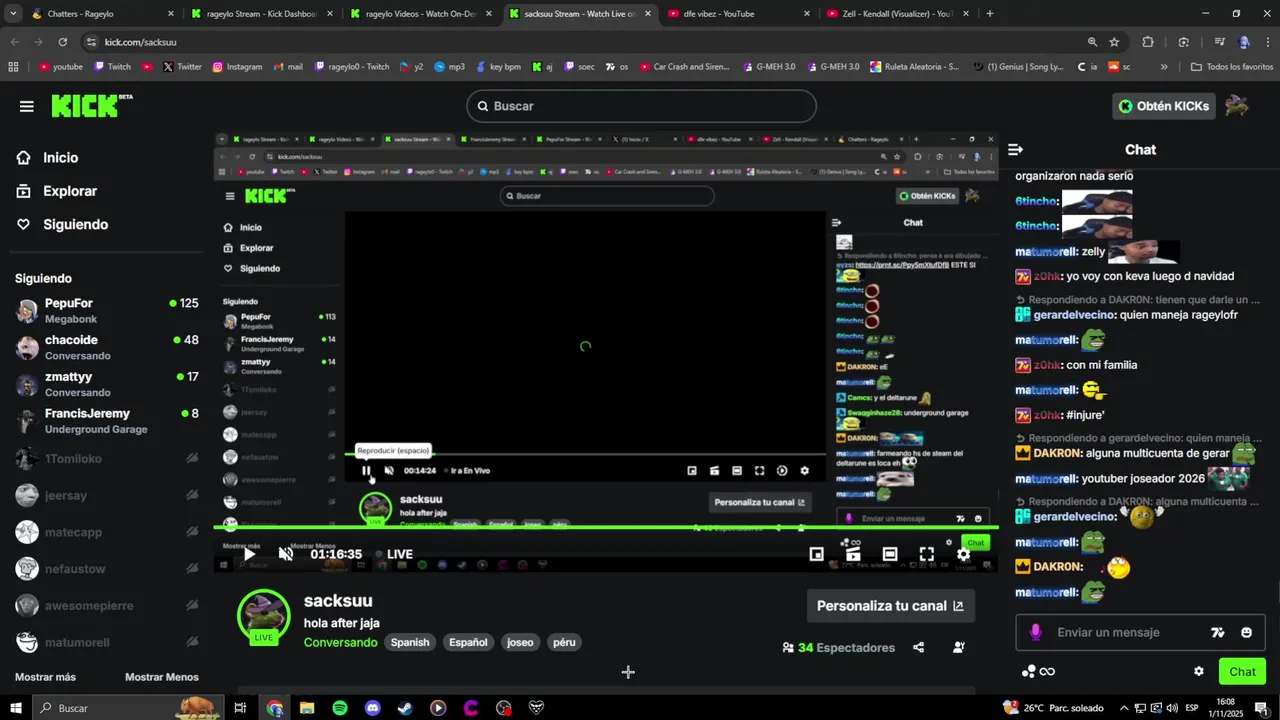The image size is (1280, 720).
Task: Open the emoji picker smiley
Action: pos(1246,632)
